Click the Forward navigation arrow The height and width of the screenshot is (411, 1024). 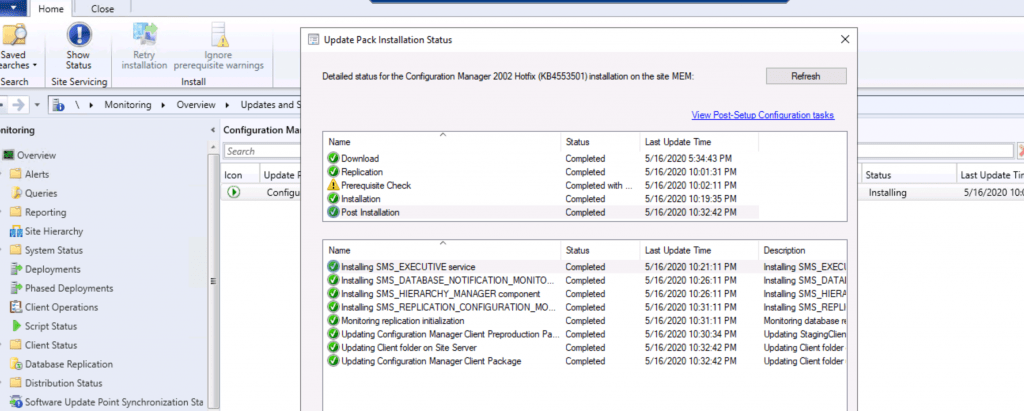coord(20,105)
